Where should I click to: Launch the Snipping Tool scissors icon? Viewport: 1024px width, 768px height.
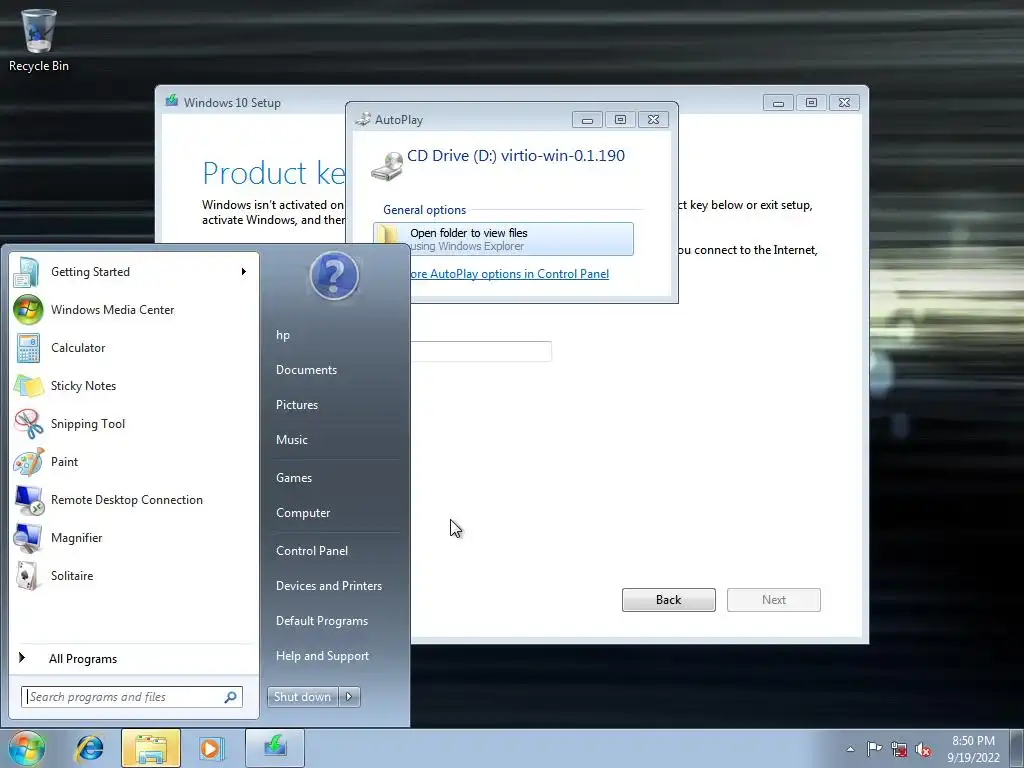coord(28,424)
